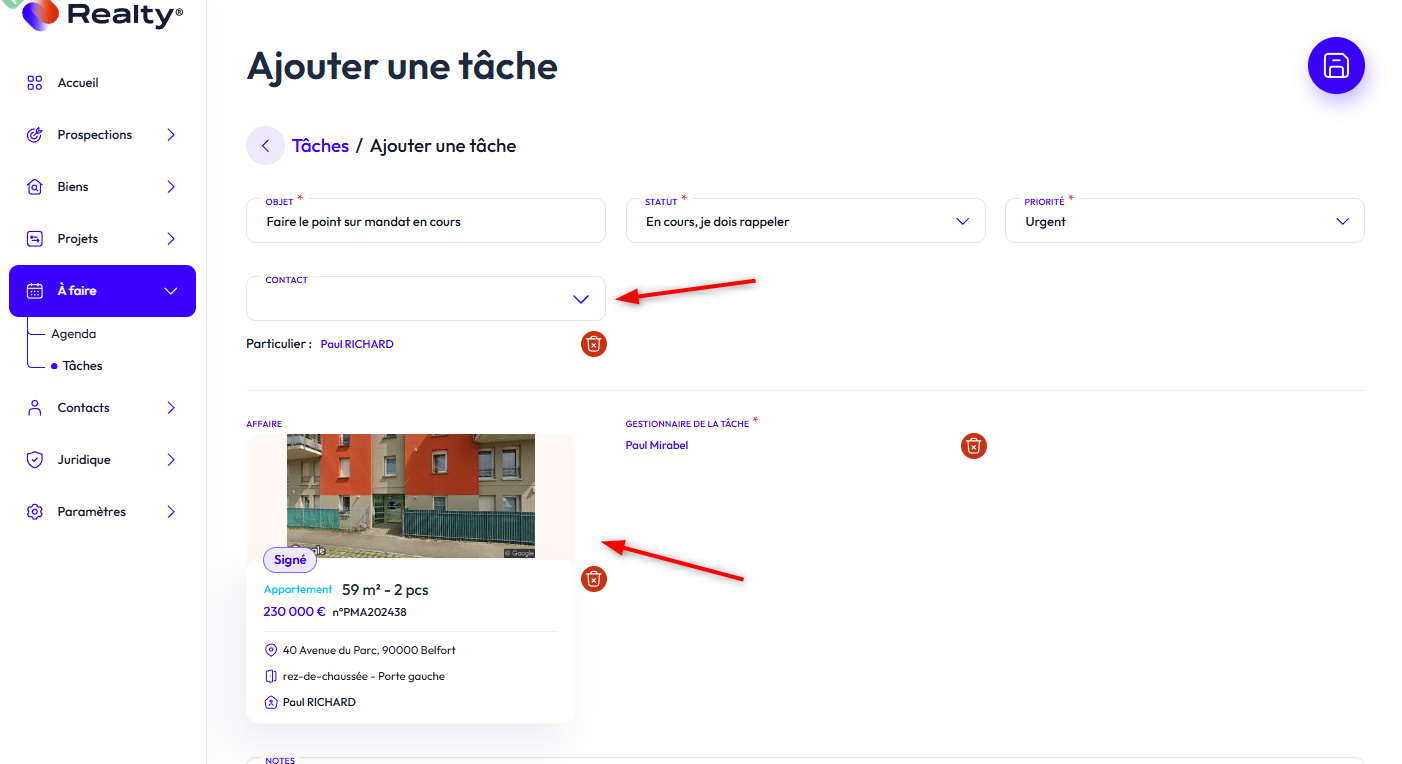Select Tâches submenu item in sidebar
Viewport: 1402px width, 764px height.
[82, 366]
